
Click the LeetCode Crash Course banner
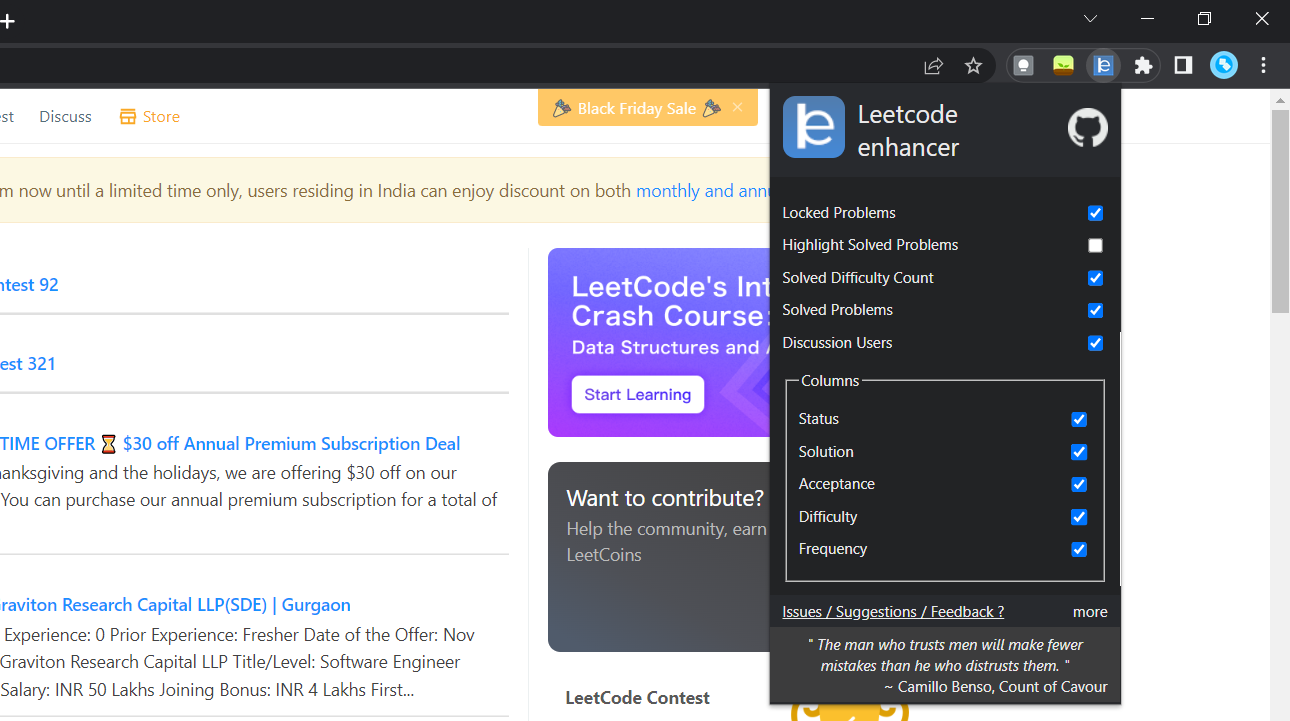tap(659, 342)
